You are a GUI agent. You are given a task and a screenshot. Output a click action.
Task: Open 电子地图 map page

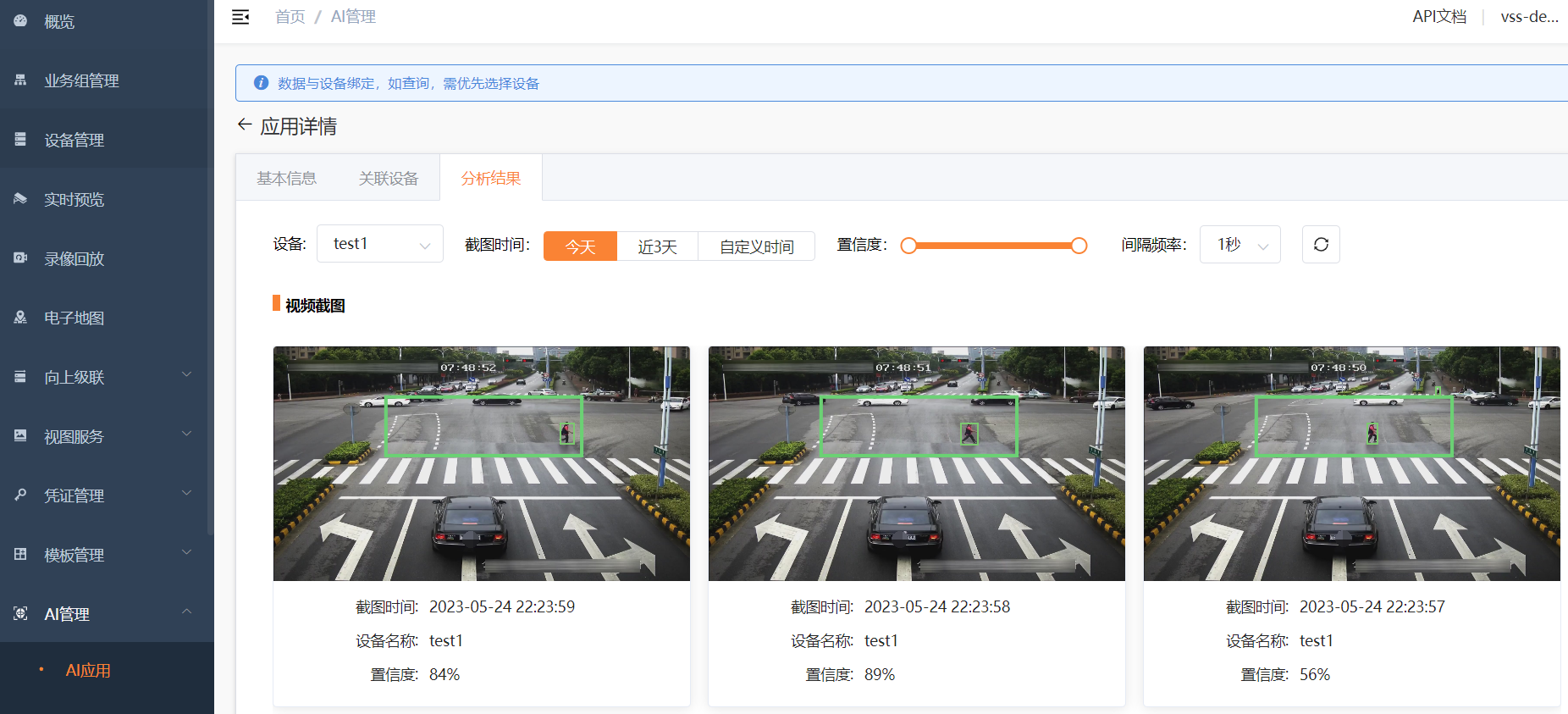74,318
